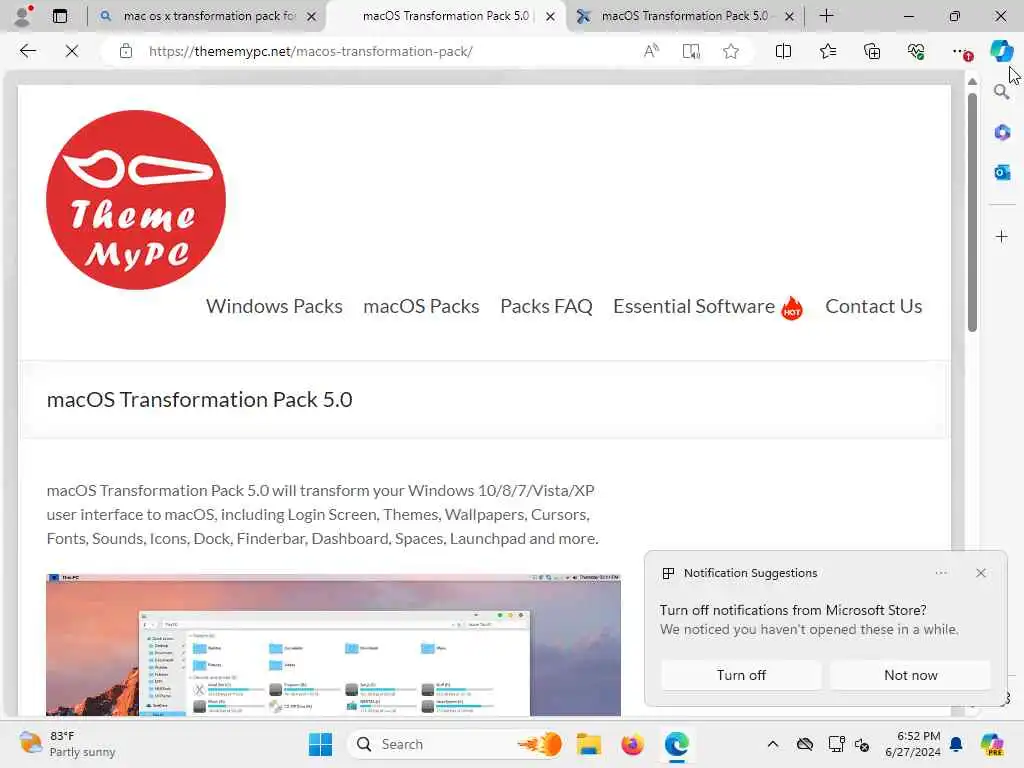Open Packs FAQ page

pyautogui.click(x=546, y=306)
